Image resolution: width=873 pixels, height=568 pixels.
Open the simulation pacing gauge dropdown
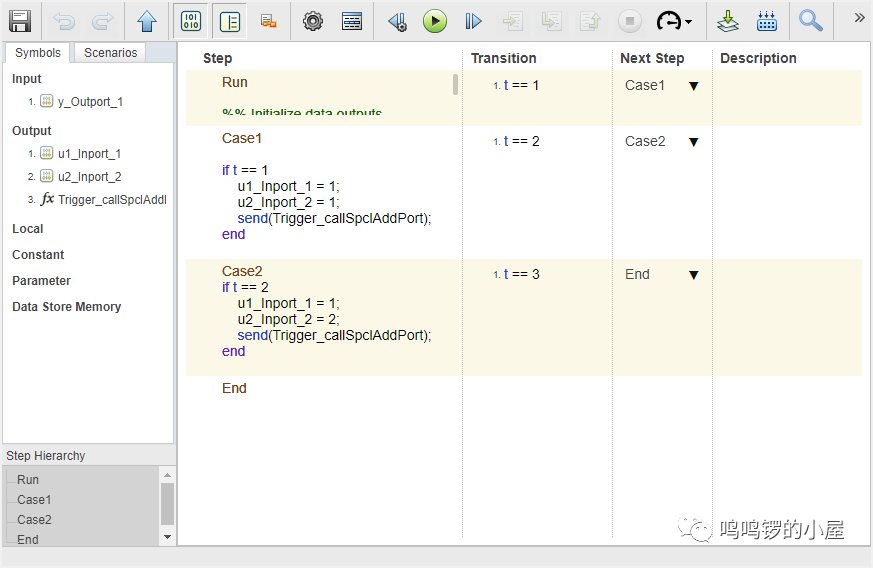point(674,21)
